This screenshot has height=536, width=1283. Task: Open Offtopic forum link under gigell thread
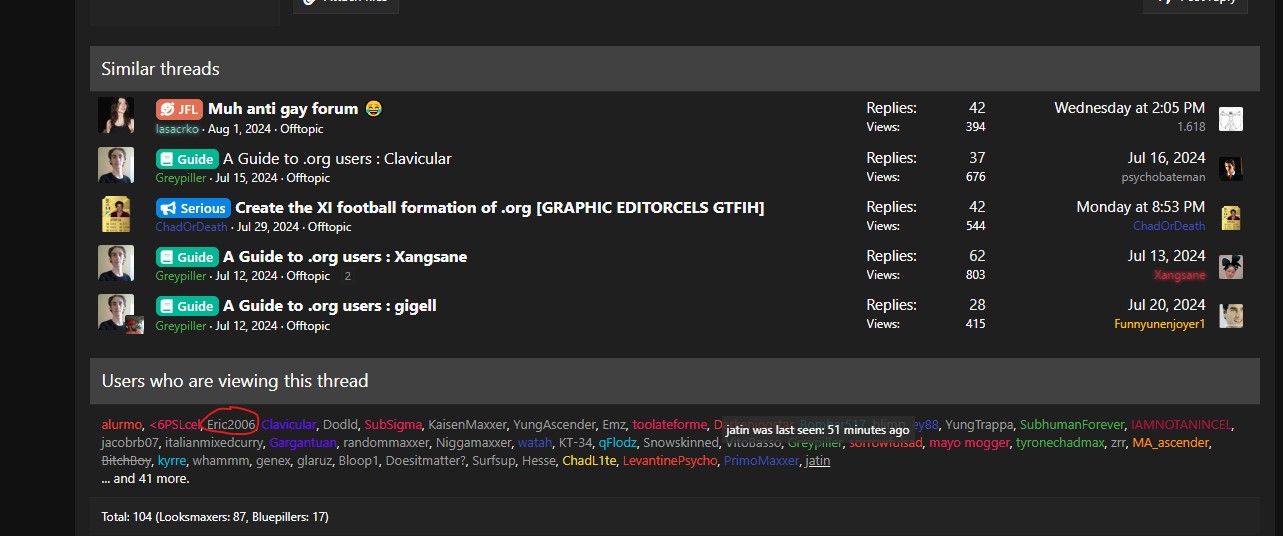(308, 326)
